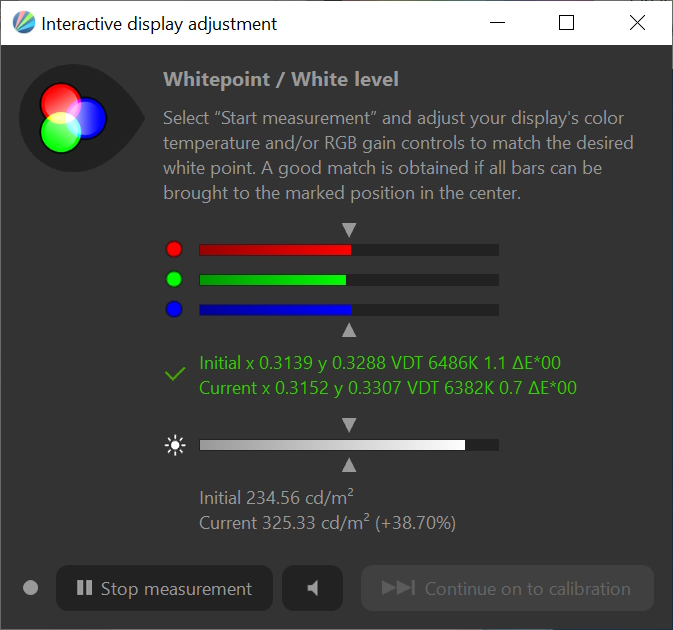The image size is (673, 630).
Task: Click the gray status dot beside Stop measurement
Action: click(x=30, y=588)
